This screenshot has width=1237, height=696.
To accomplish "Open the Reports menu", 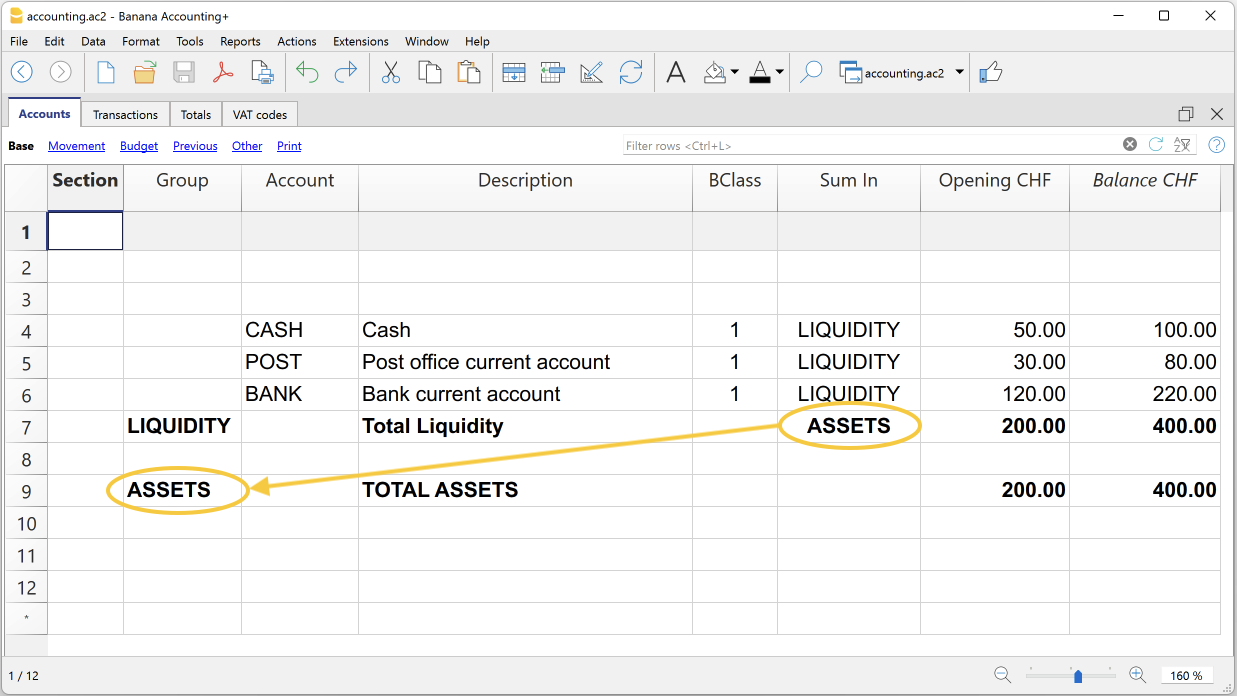I will point(240,41).
